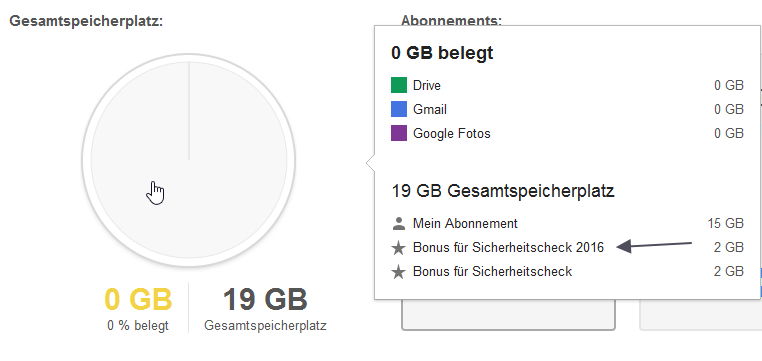Screen dimensions: 762x361
Task: Click the star icon for Sicherheitscheck 2016 bonus
Action: click(398, 248)
